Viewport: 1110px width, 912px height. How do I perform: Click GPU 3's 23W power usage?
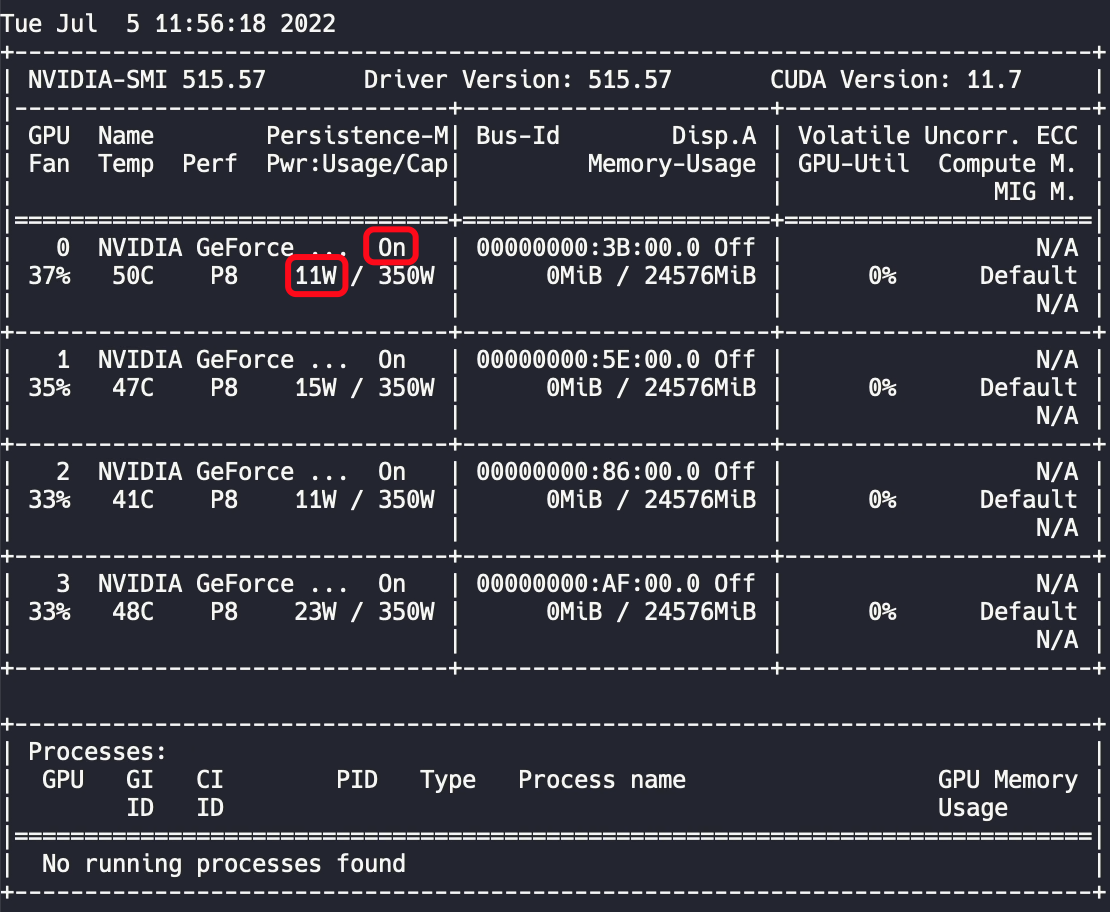point(316,612)
